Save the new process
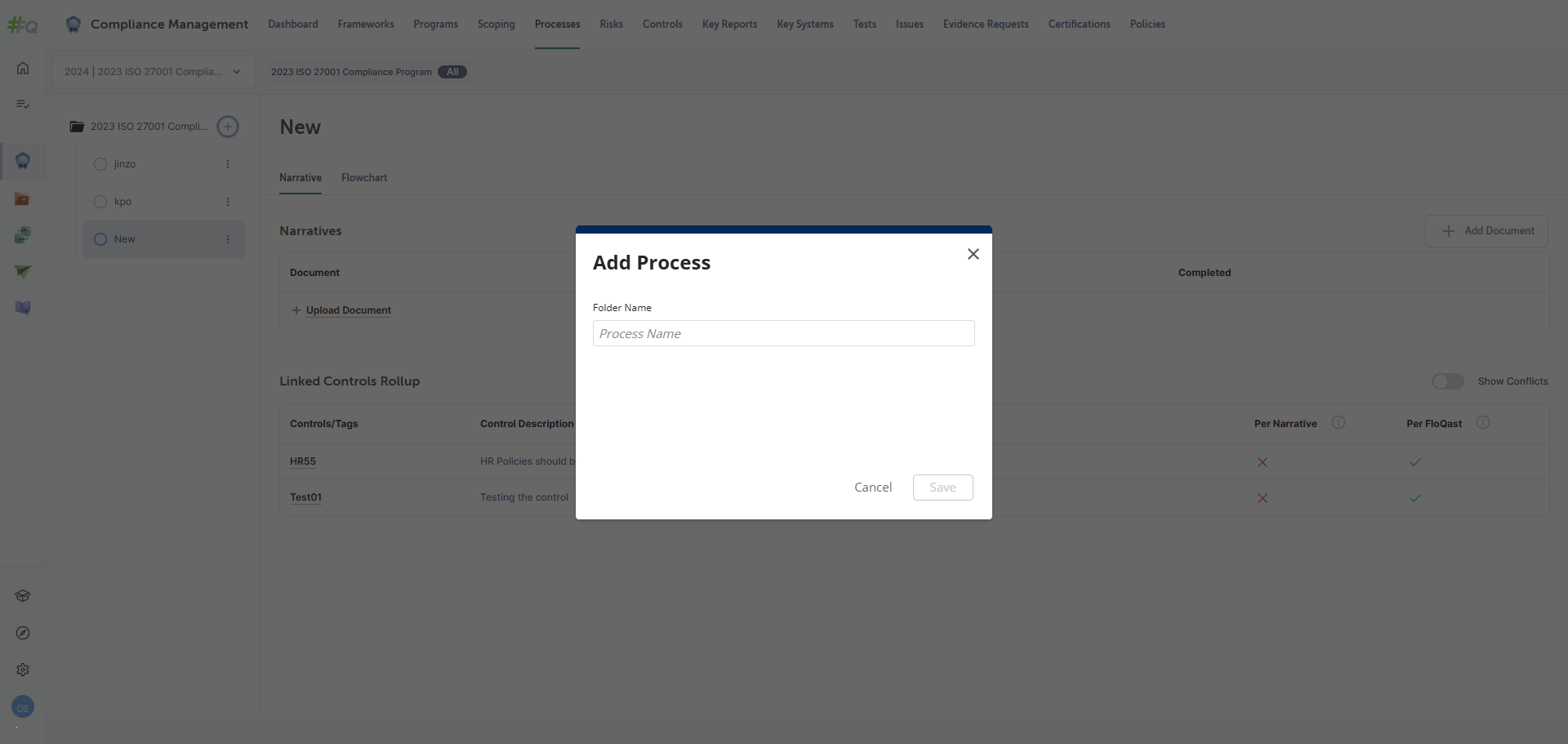The height and width of the screenshot is (744, 1568). (x=942, y=487)
